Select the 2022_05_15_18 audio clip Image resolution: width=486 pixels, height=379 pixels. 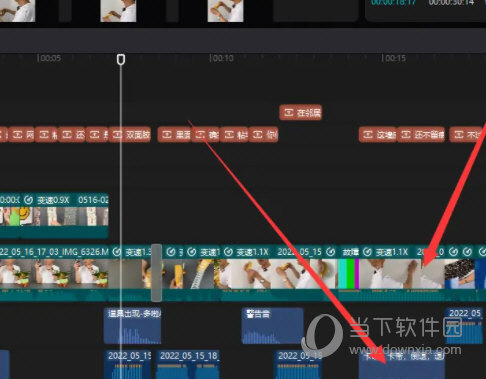pyautogui.click(x=188, y=364)
